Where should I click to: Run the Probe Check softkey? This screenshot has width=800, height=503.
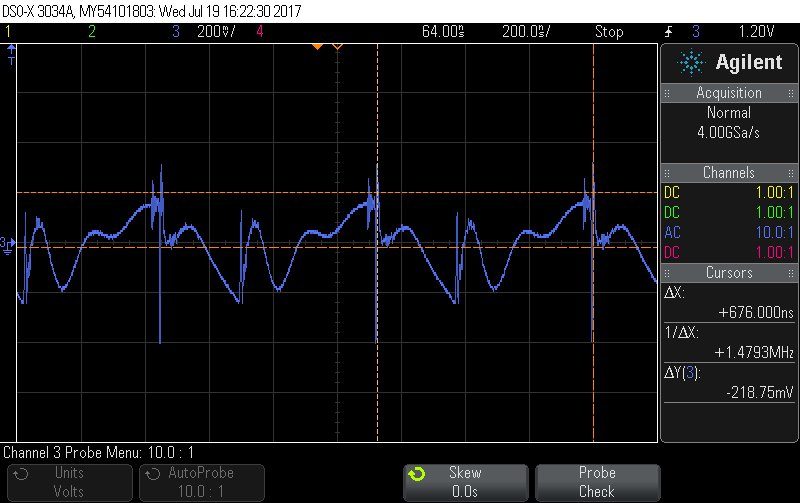click(x=597, y=483)
